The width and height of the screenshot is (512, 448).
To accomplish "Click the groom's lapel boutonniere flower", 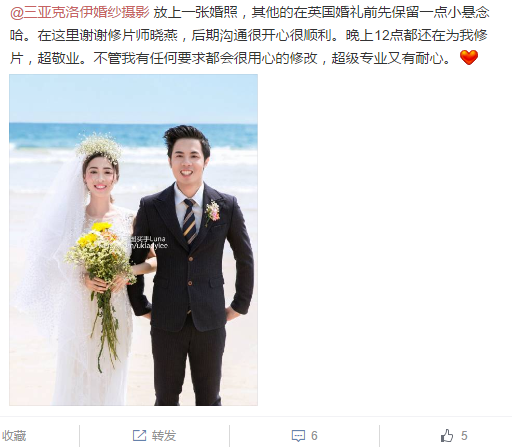I will (x=212, y=212).
